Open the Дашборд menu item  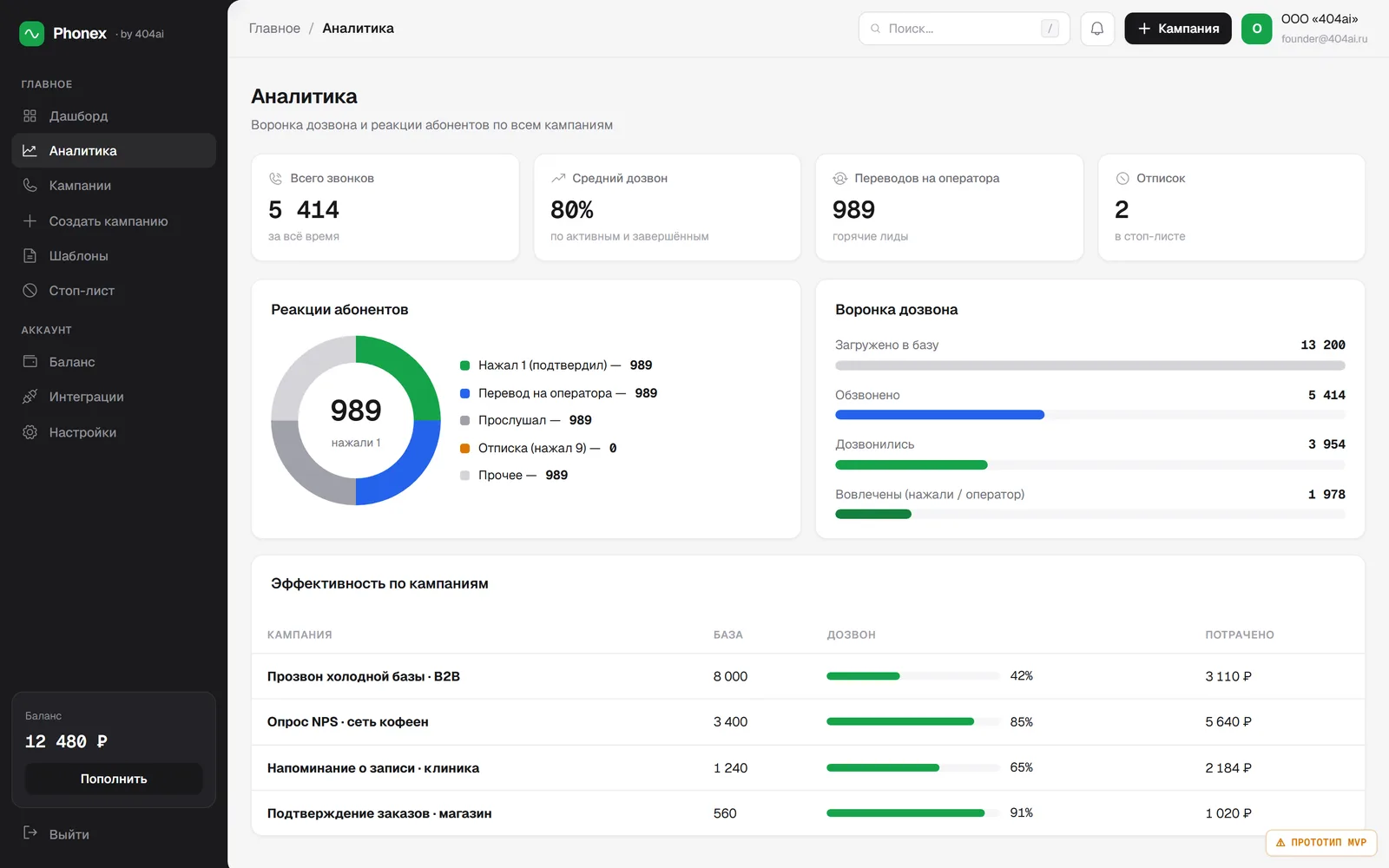click(x=114, y=115)
